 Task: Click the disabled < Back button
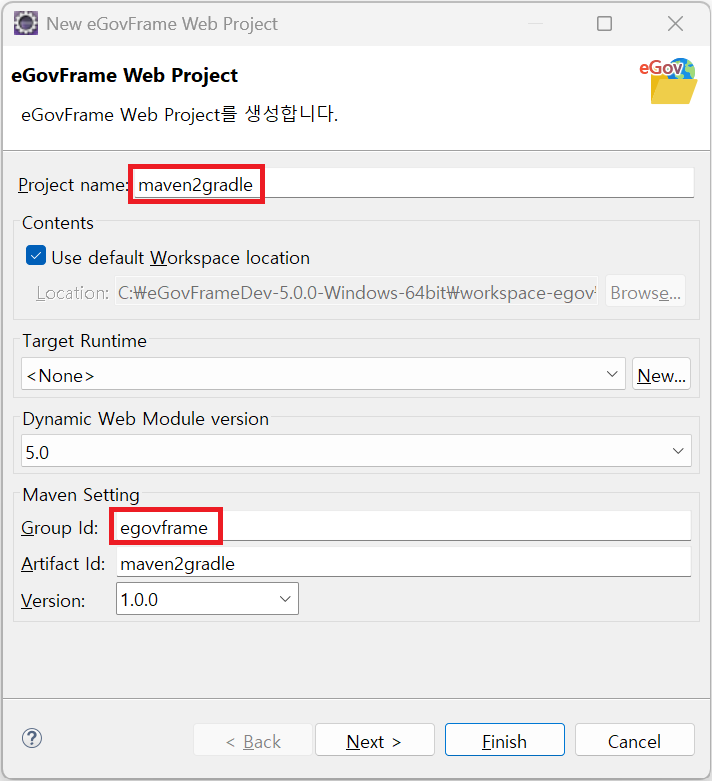[x=253, y=741]
